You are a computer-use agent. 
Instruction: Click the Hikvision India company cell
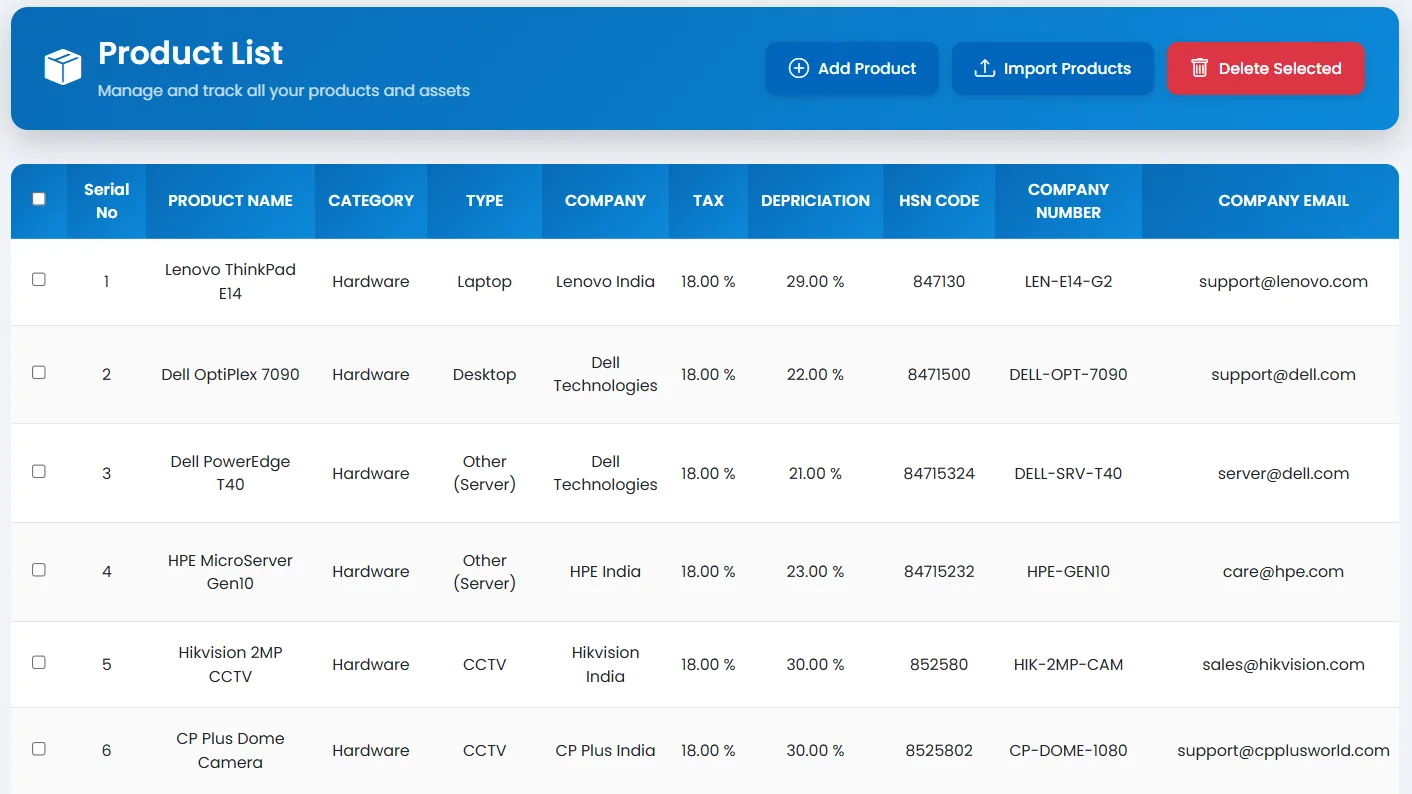605,664
